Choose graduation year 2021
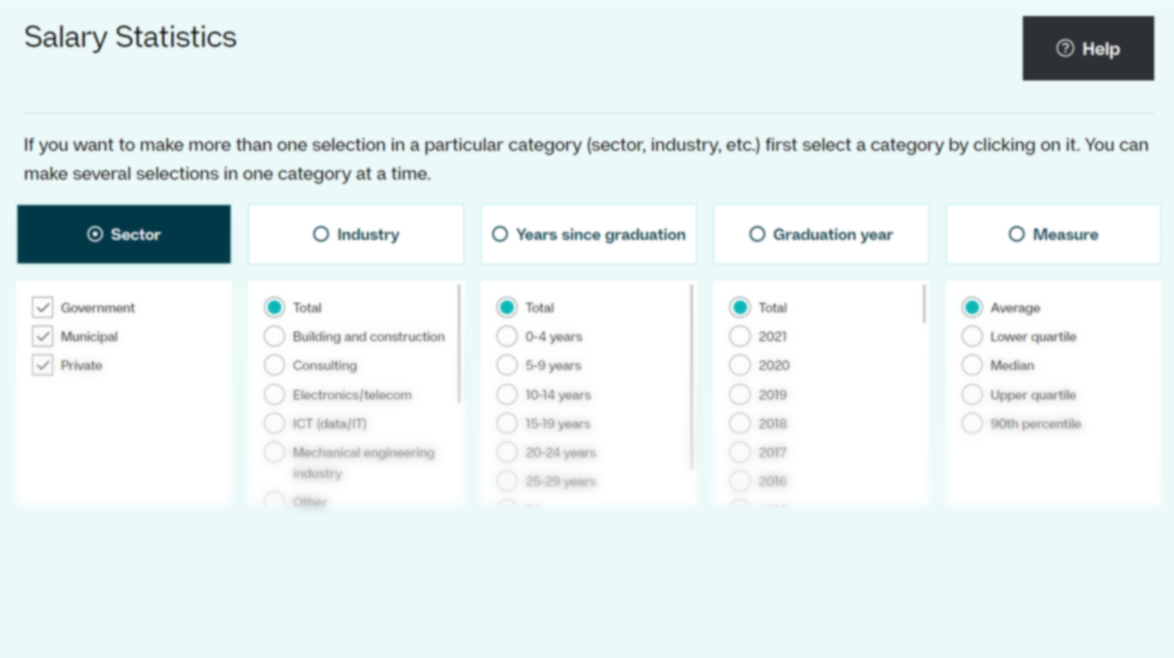The height and width of the screenshot is (658, 1174). [740, 337]
